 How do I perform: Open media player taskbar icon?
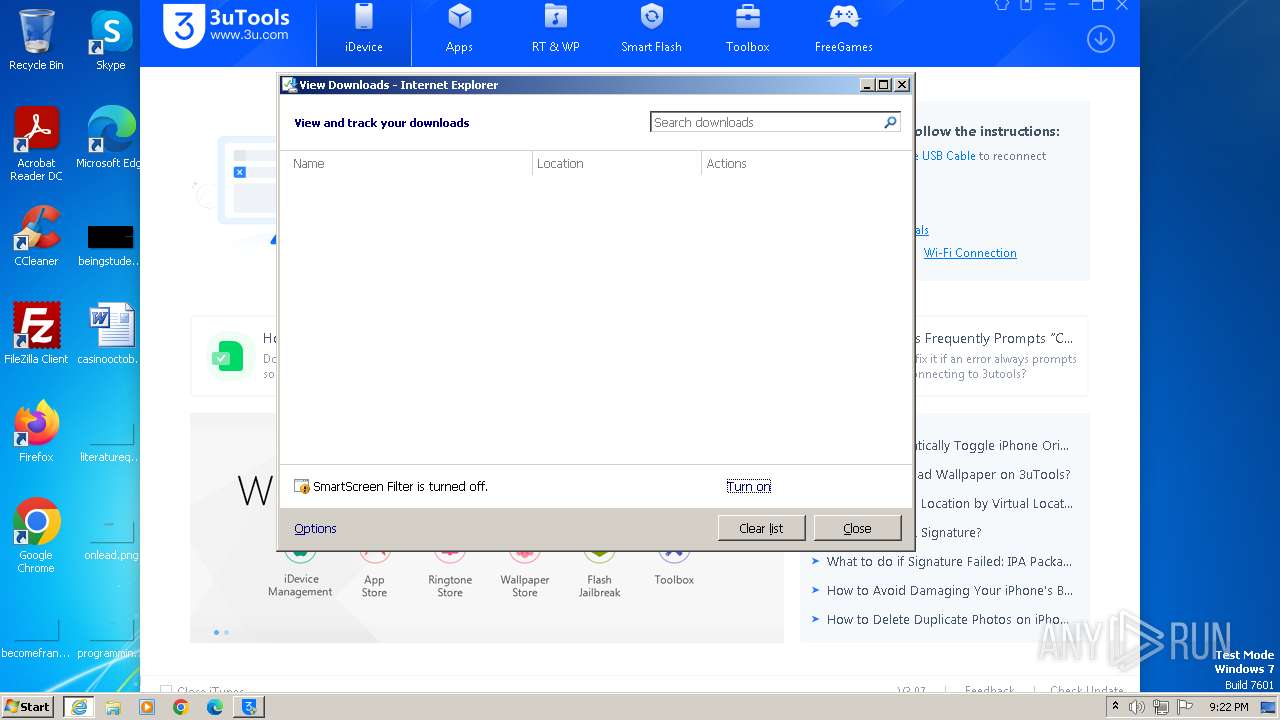point(147,707)
